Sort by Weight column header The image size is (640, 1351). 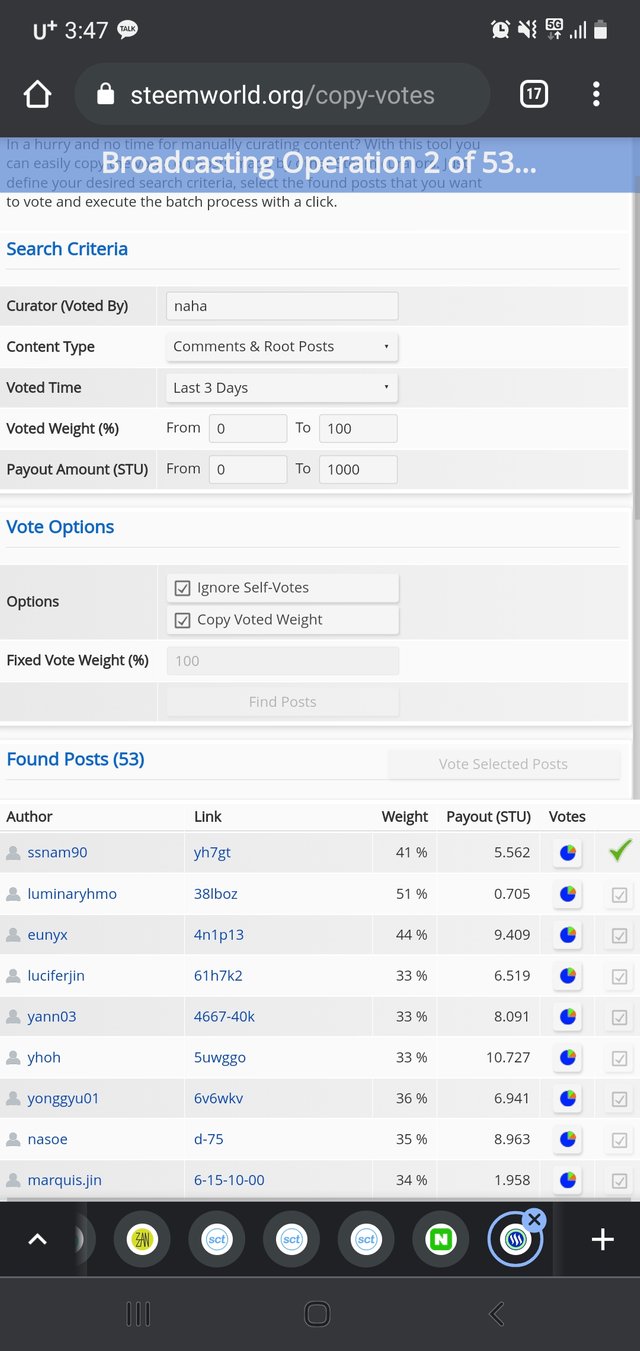[x=404, y=817]
